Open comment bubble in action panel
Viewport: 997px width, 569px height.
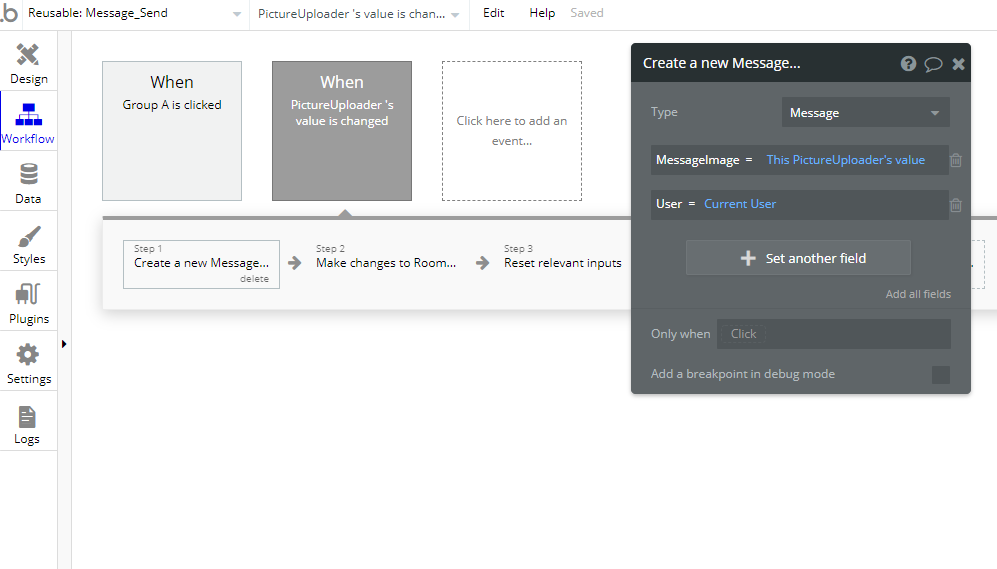[933, 64]
